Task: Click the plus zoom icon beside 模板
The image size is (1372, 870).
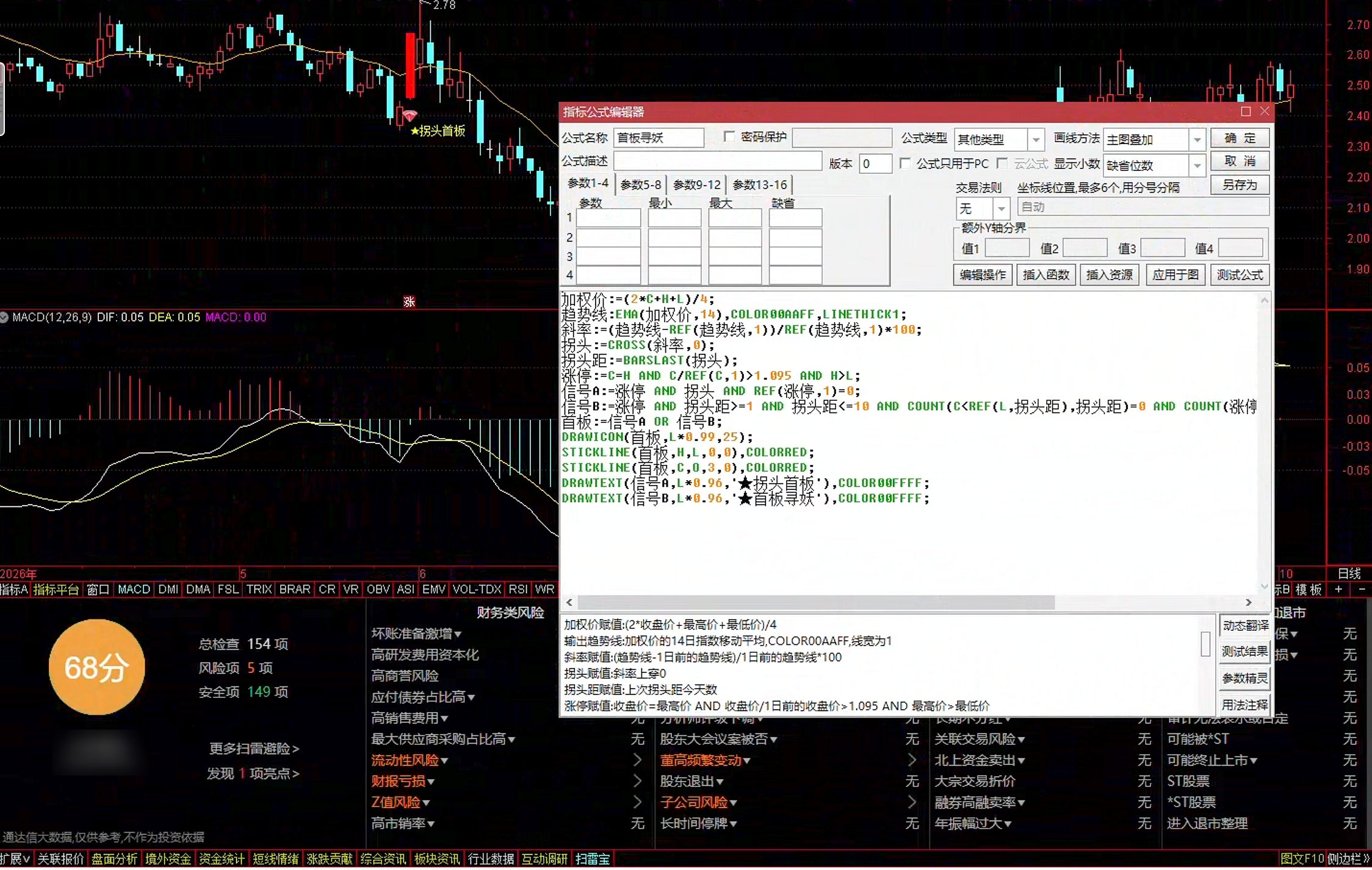Action: 1338,589
